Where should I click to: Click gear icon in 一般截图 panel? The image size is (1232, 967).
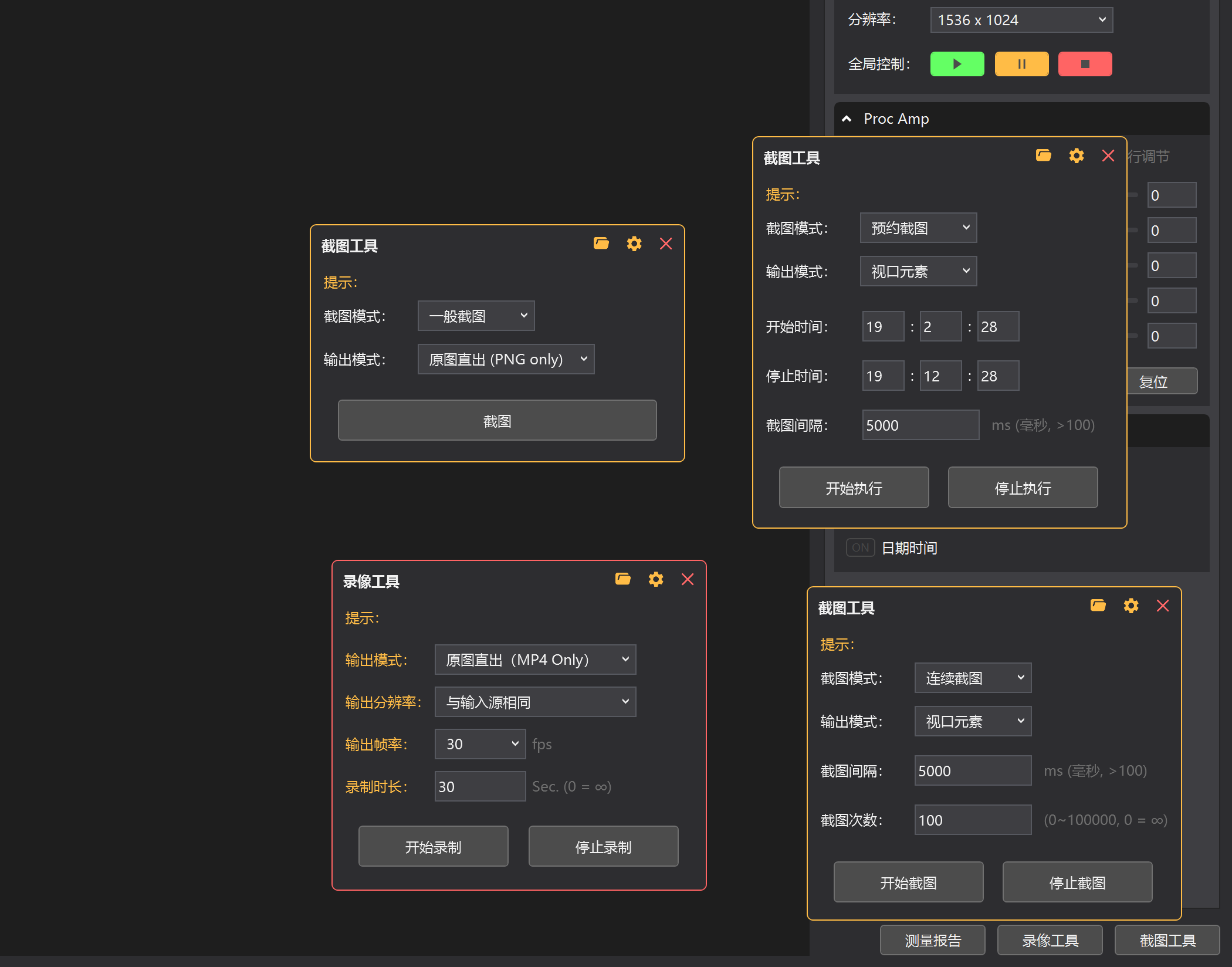pyautogui.click(x=634, y=244)
